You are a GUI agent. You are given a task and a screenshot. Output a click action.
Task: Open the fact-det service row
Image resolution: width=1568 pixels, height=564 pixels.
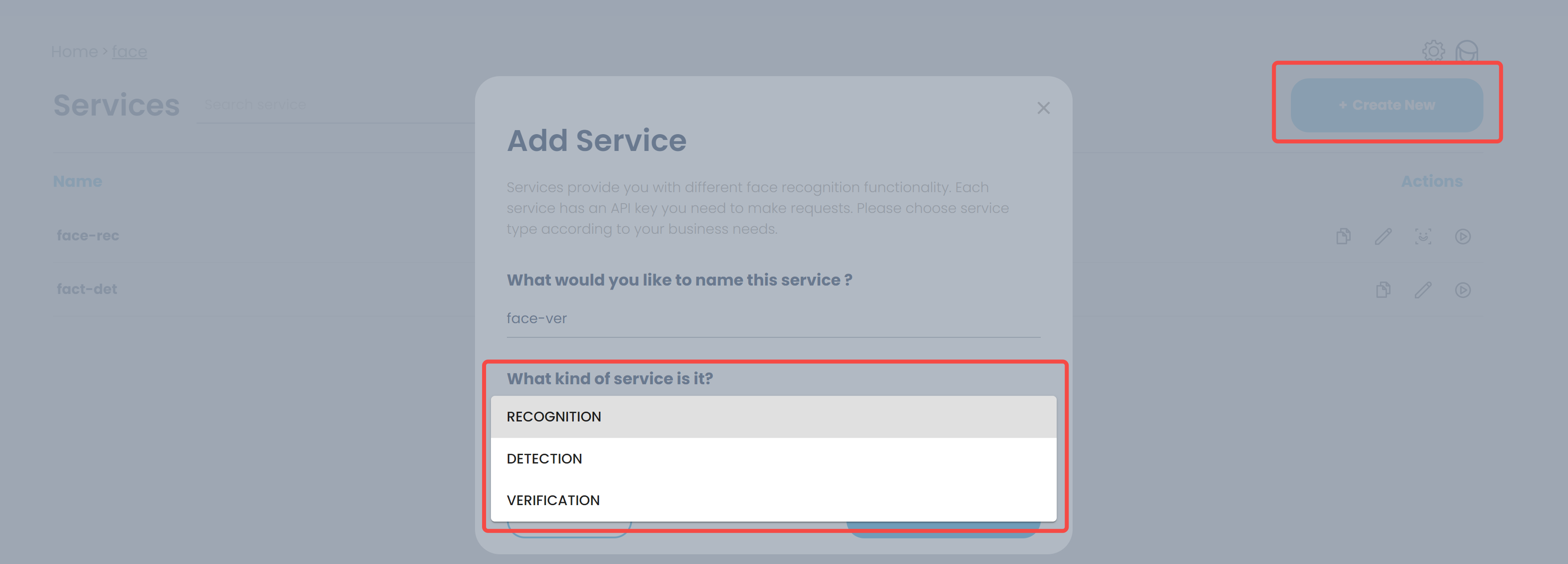(87, 290)
